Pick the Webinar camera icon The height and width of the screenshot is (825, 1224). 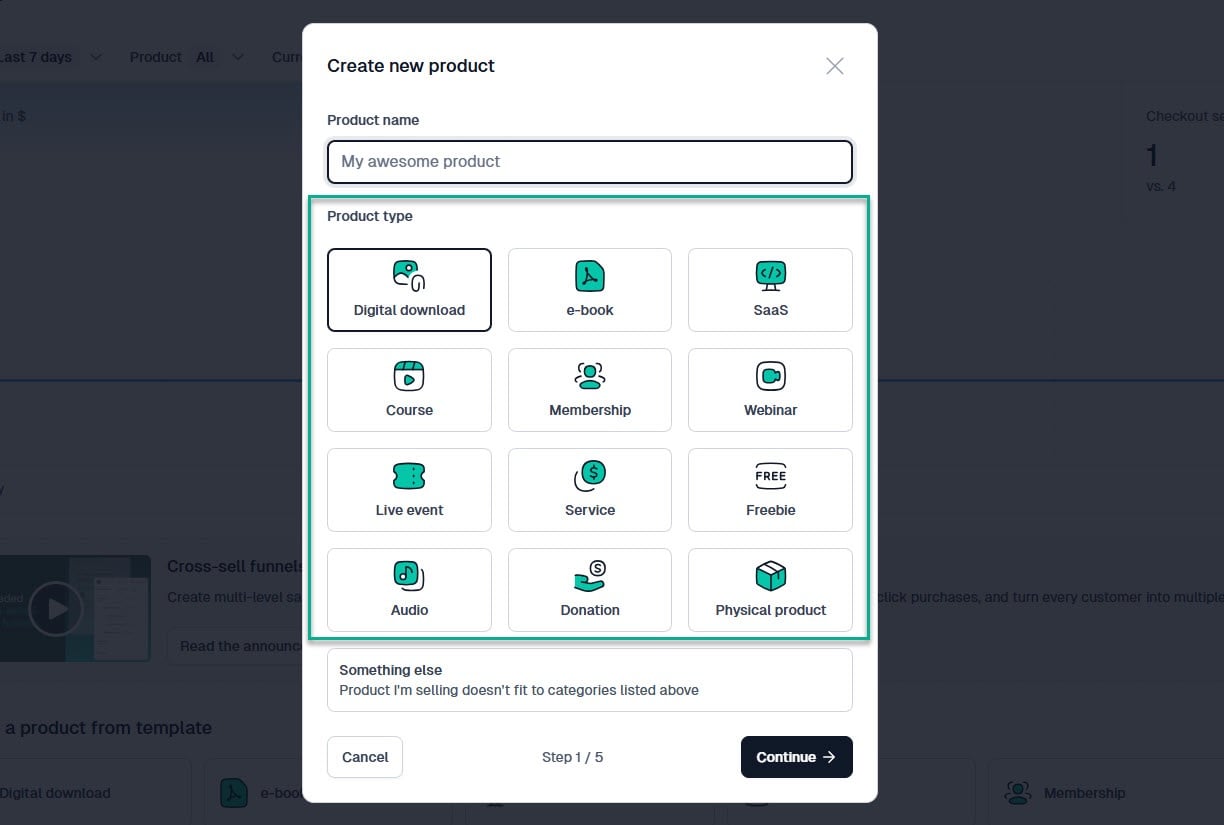[770, 376]
